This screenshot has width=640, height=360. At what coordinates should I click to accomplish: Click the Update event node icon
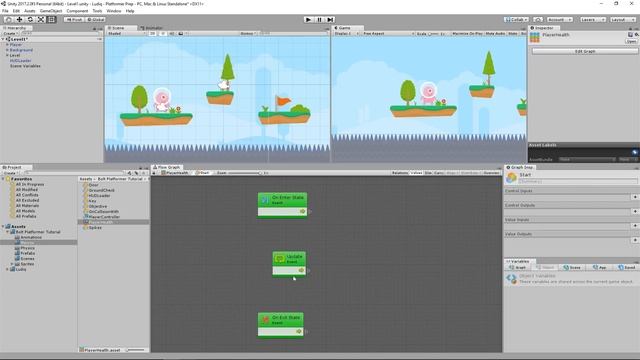coord(280,259)
